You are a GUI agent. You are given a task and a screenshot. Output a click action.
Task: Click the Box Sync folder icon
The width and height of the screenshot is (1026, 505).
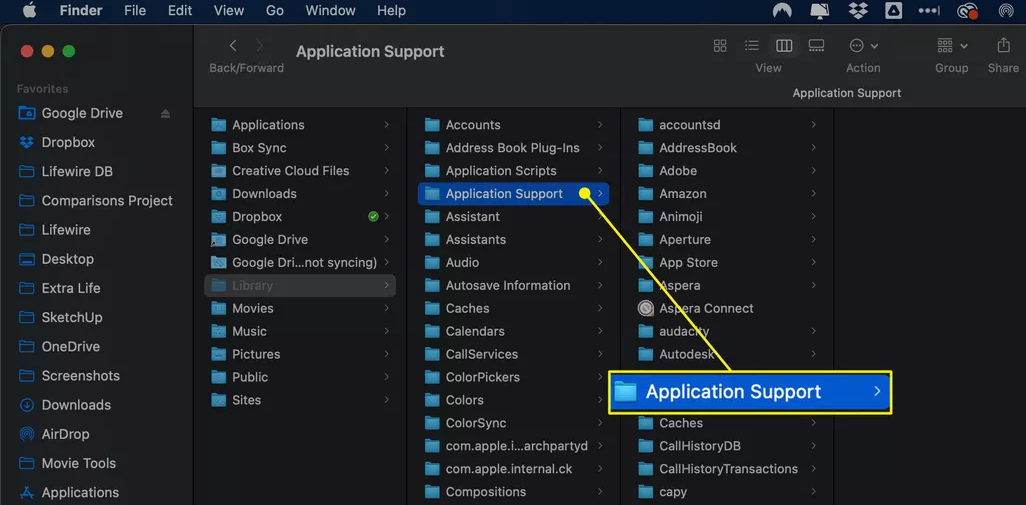[219, 148]
